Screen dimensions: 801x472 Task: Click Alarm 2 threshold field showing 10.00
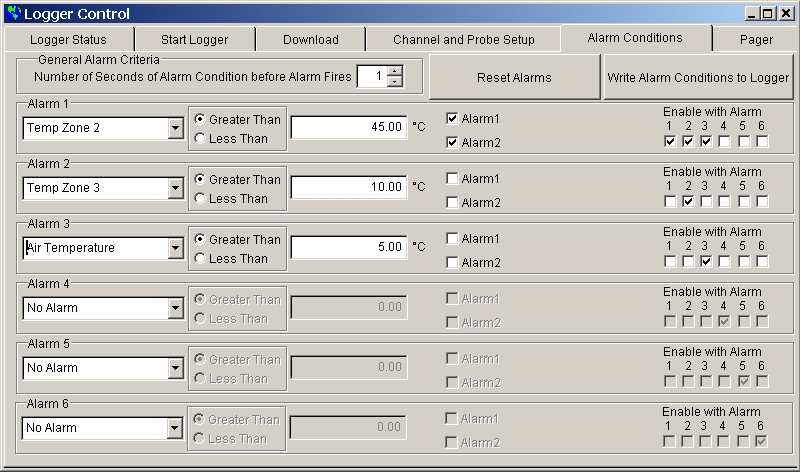pos(349,187)
